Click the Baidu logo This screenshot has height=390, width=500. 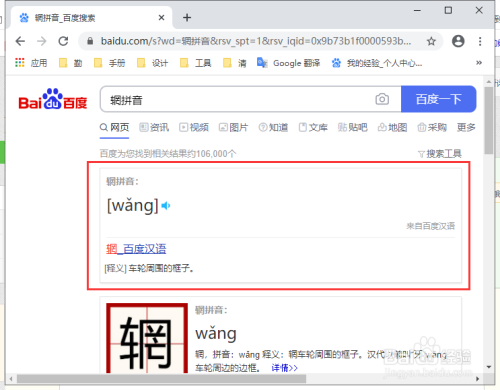click(53, 99)
